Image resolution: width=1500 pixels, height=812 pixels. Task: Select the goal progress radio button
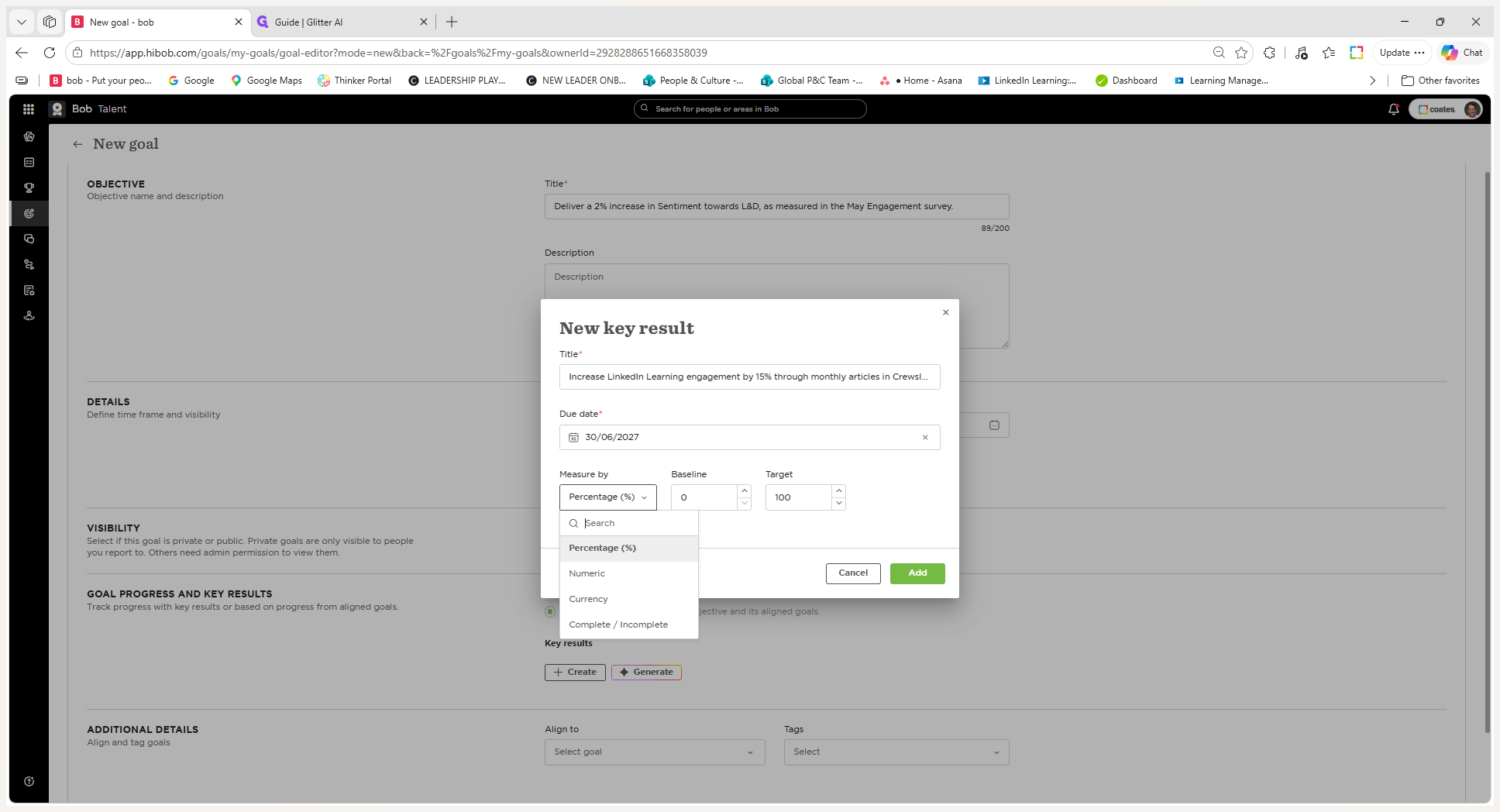click(x=550, y=611)
